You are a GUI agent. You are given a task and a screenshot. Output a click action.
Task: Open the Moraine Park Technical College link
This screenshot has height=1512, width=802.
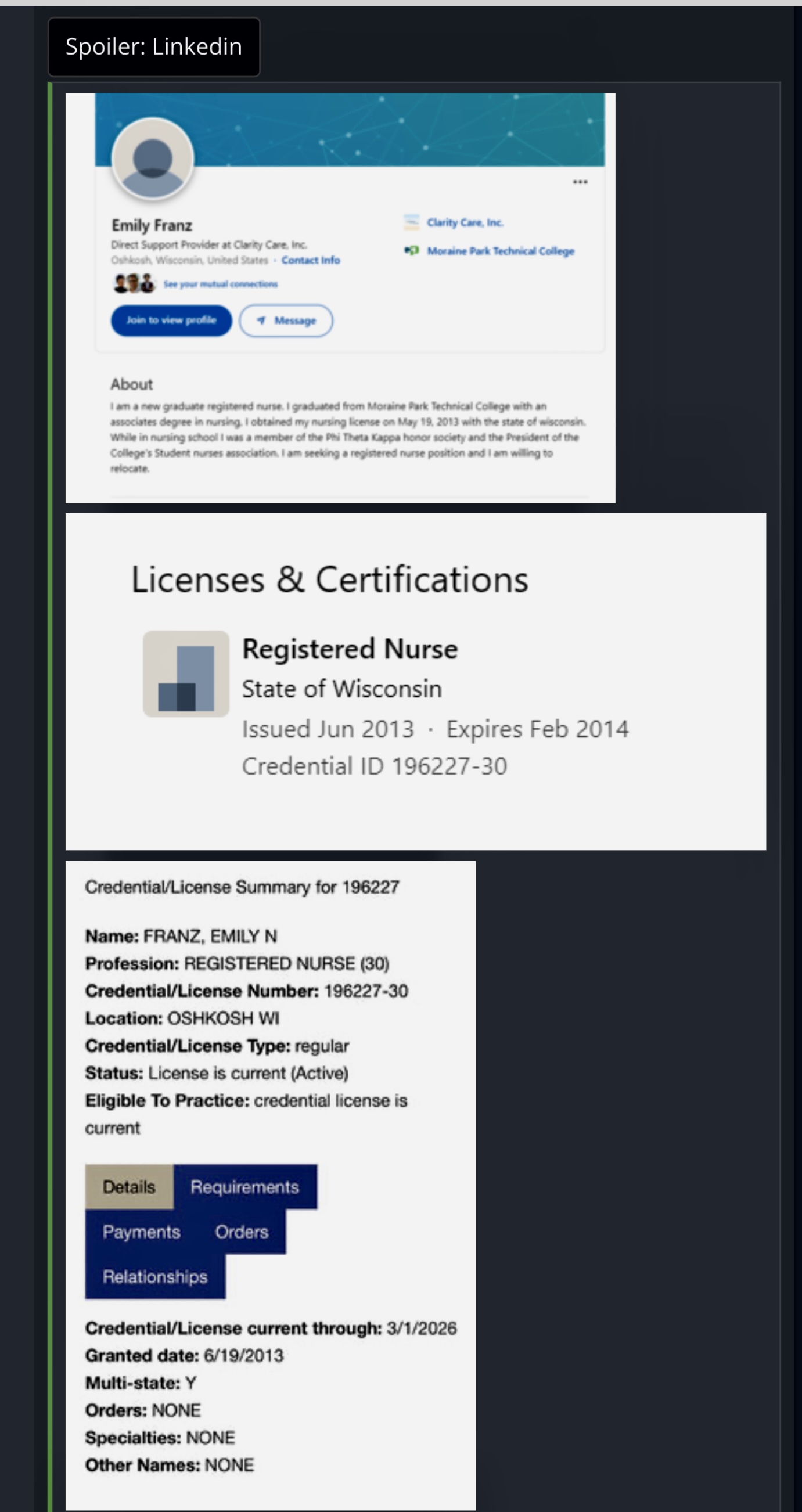pos(500,251)
